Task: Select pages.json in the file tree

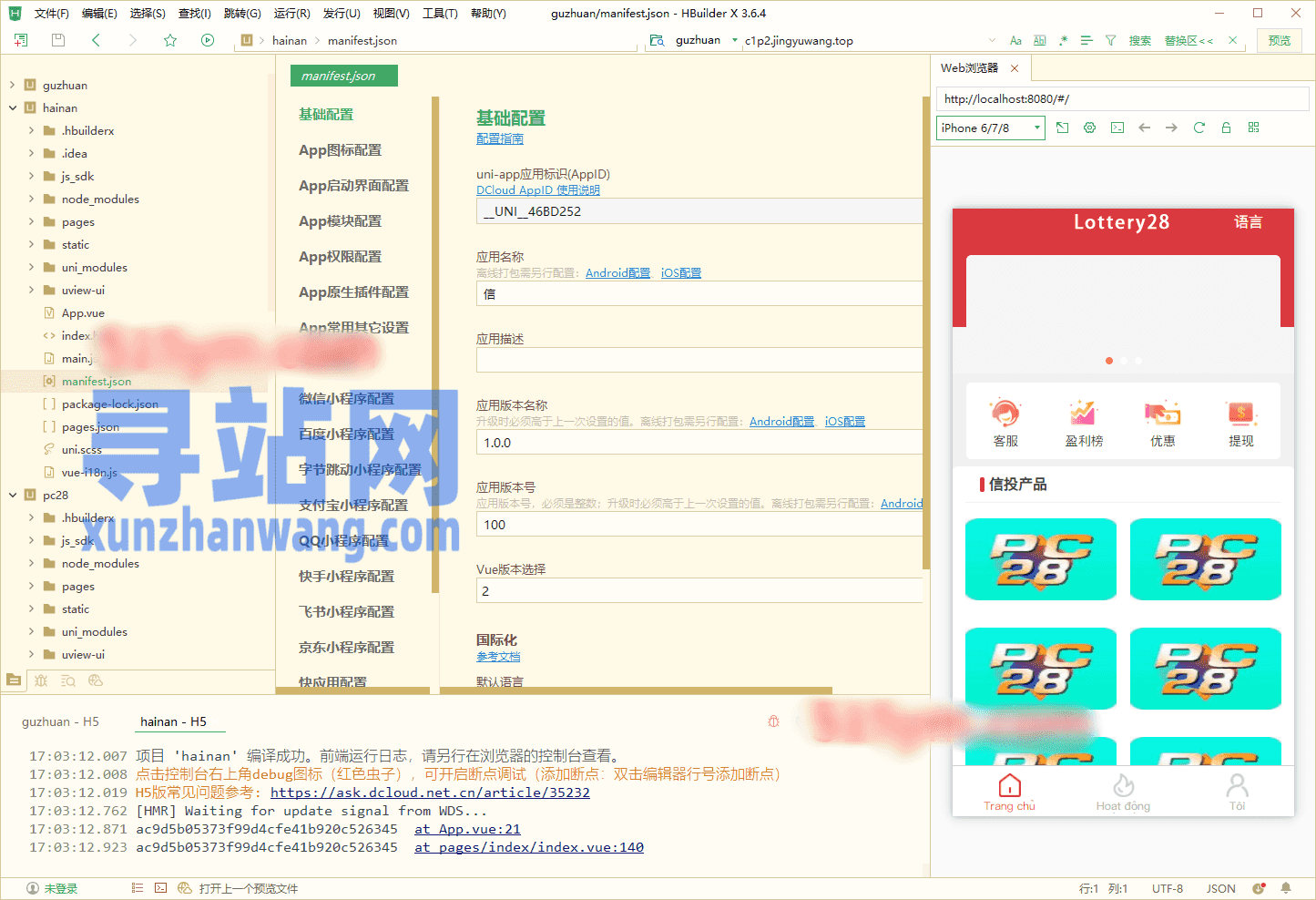Action: point(90,426)
